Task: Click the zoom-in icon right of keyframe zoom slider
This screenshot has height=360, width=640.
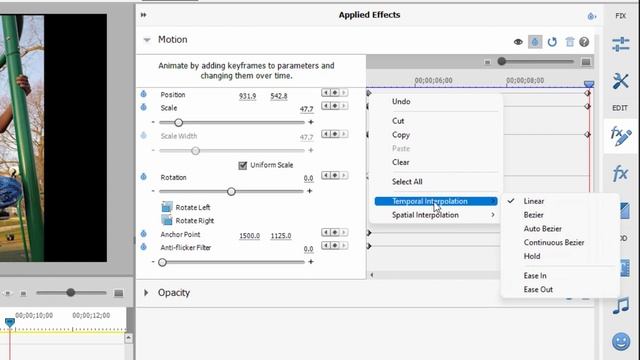Action: [586, 62]
